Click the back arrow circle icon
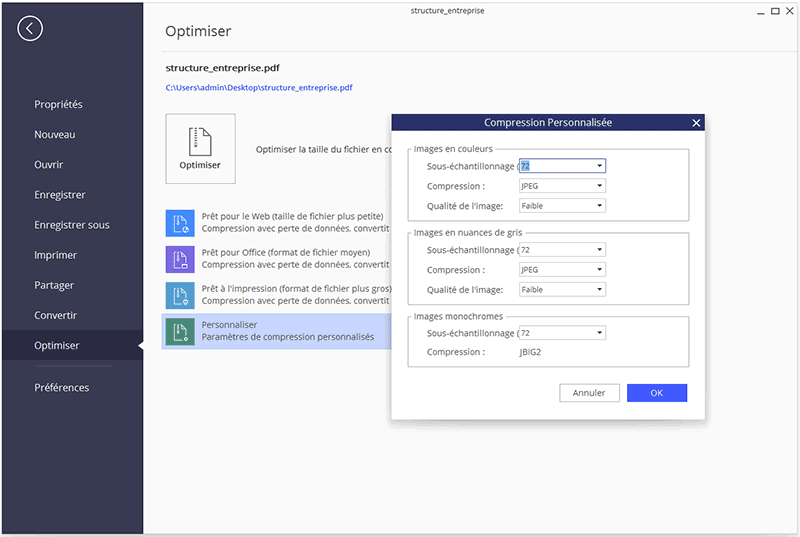Screen dimensions: 800x537 [x=30, y=28]
